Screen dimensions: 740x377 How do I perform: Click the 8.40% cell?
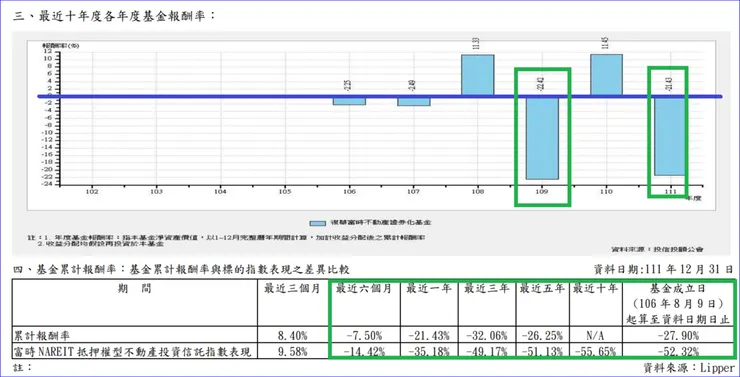(293, 336)
